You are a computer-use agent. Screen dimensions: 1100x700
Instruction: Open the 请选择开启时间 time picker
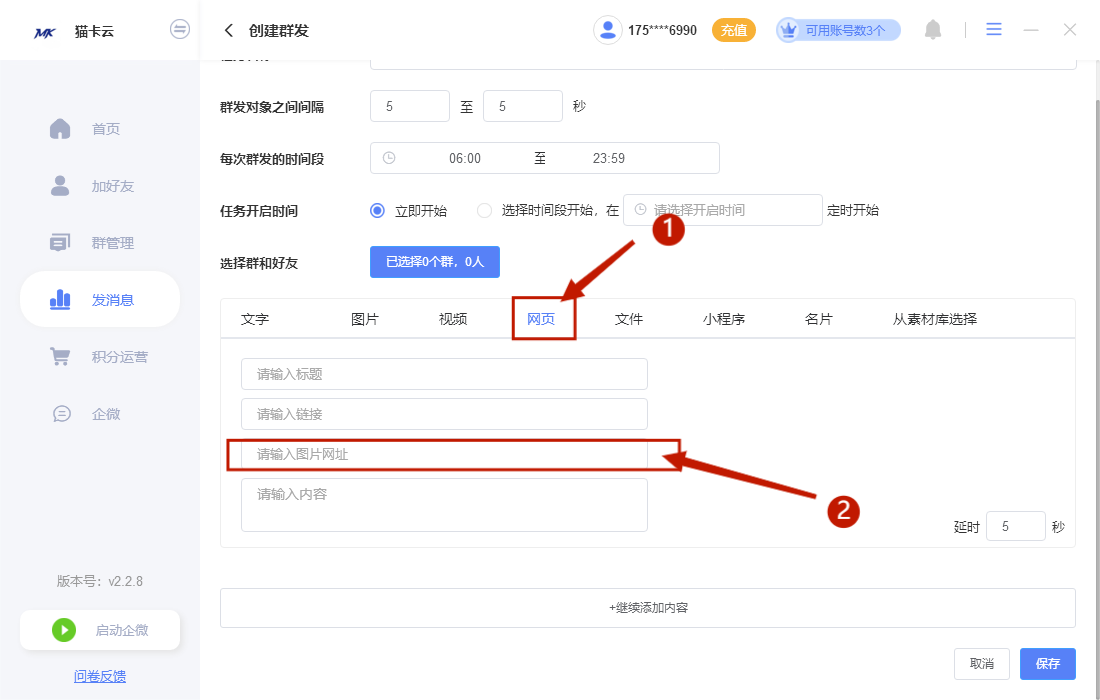coord(723,210)
